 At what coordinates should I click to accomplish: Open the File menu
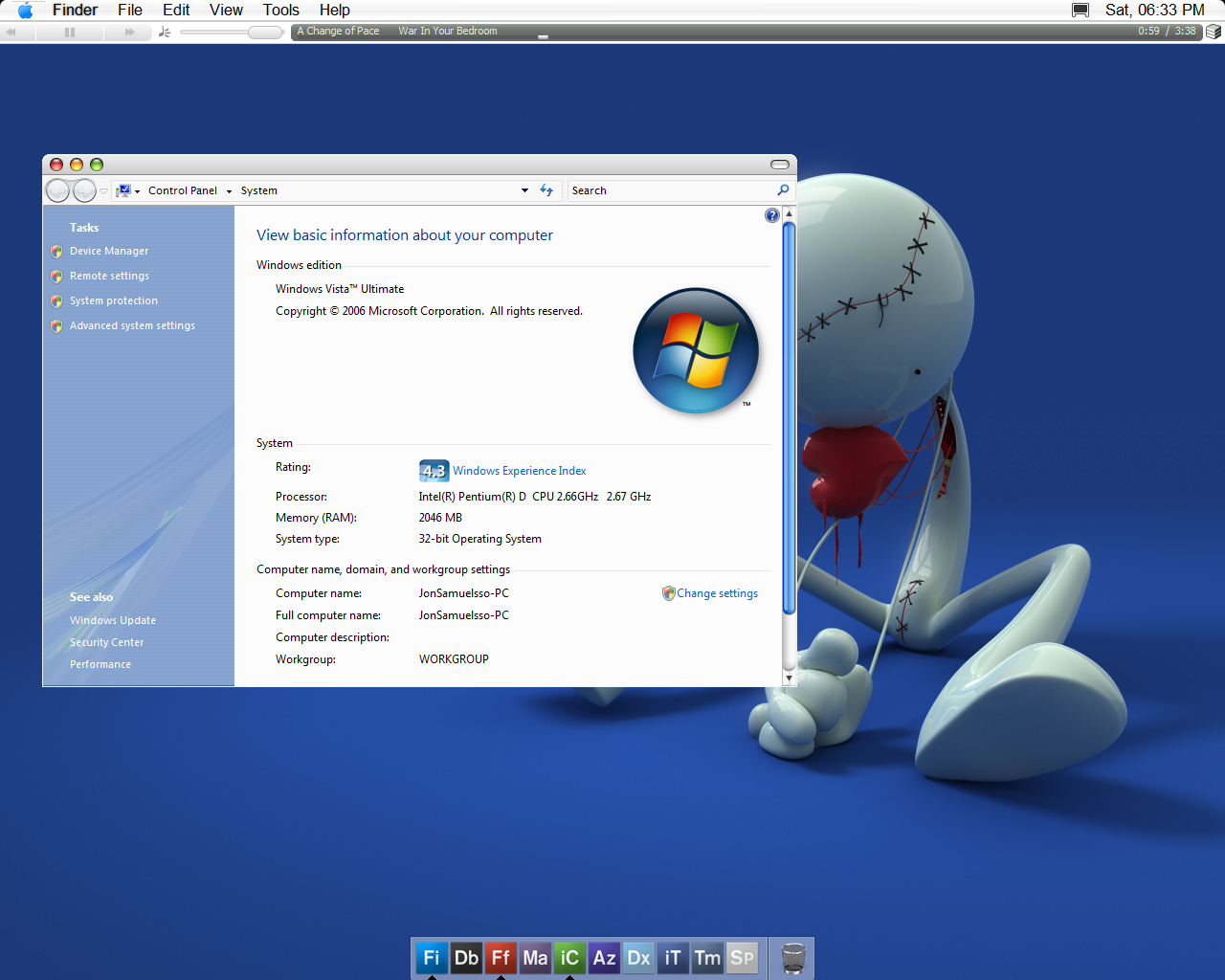[x=130, y=11]
